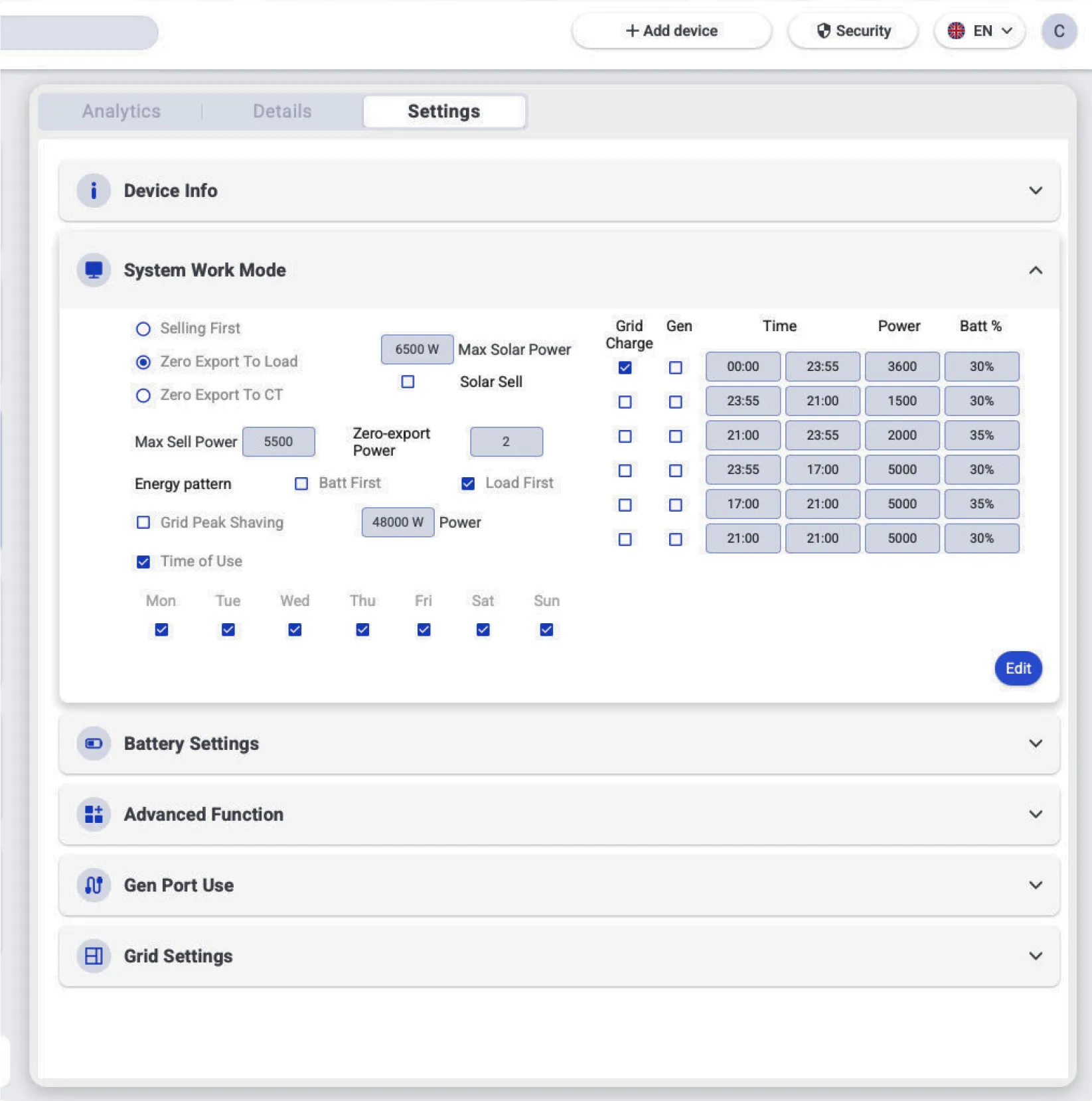
Task: Click the Gen Port Use icon
Action: pyautogui.click(x=94, y=885)
